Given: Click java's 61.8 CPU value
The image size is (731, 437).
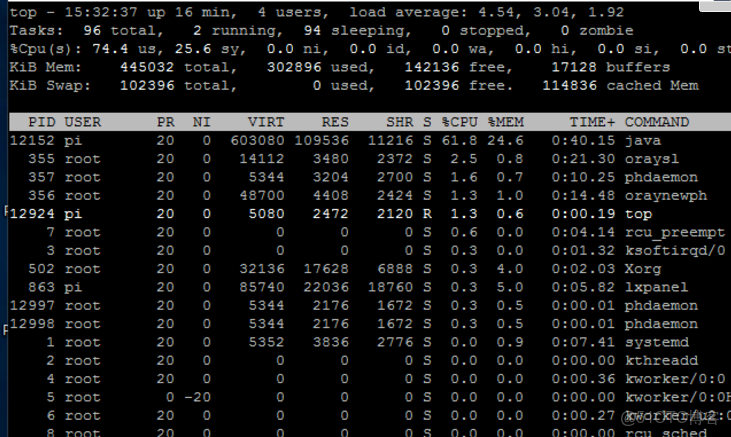Looking at the screenshot, I should (460, 140).
